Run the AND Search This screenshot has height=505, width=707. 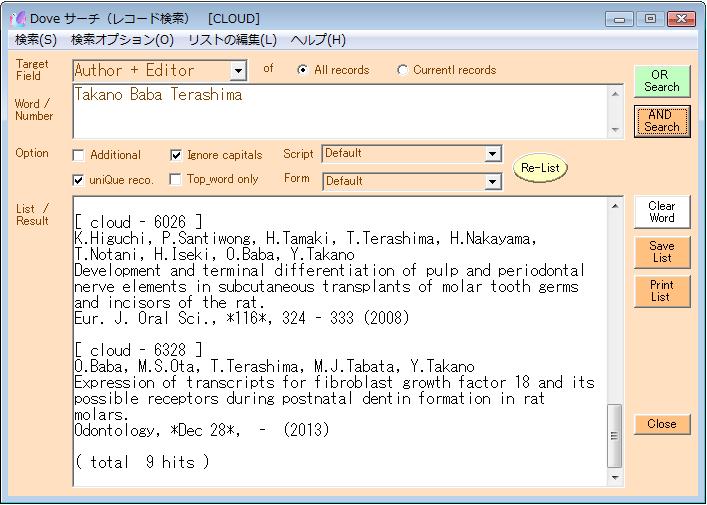click(661, 121)
